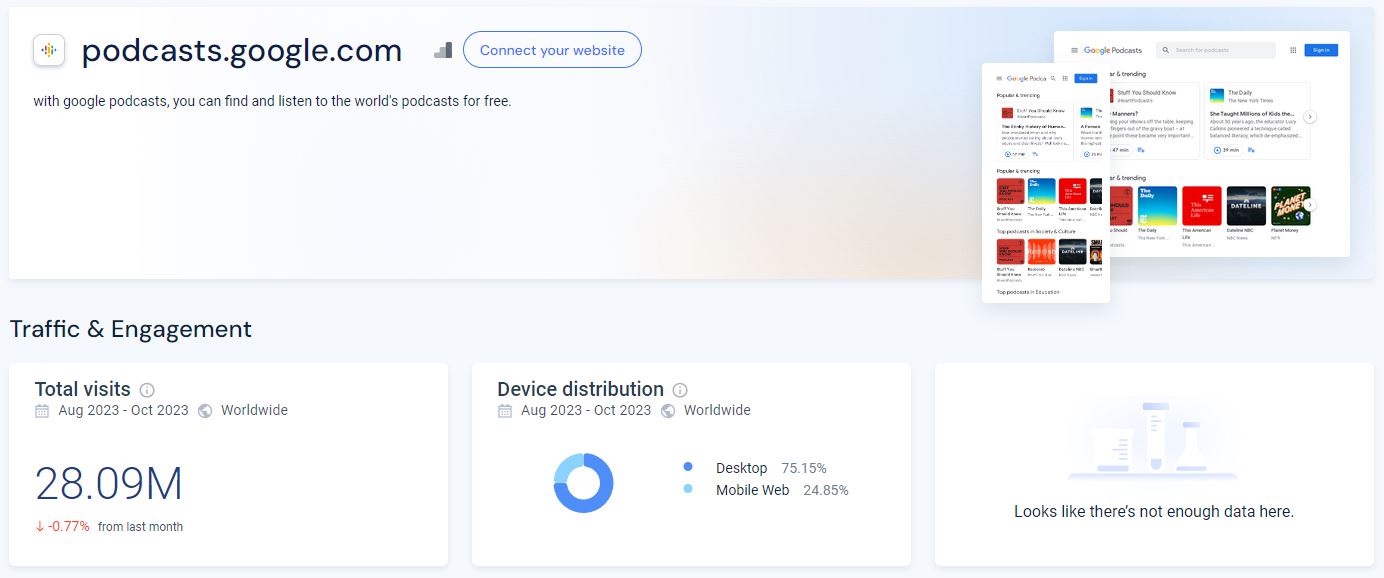The width and height of the screenshot is (1384, 578).
Task: Open the hamburger menu in the Google Podcasts preview
Action: point(1074,50)
